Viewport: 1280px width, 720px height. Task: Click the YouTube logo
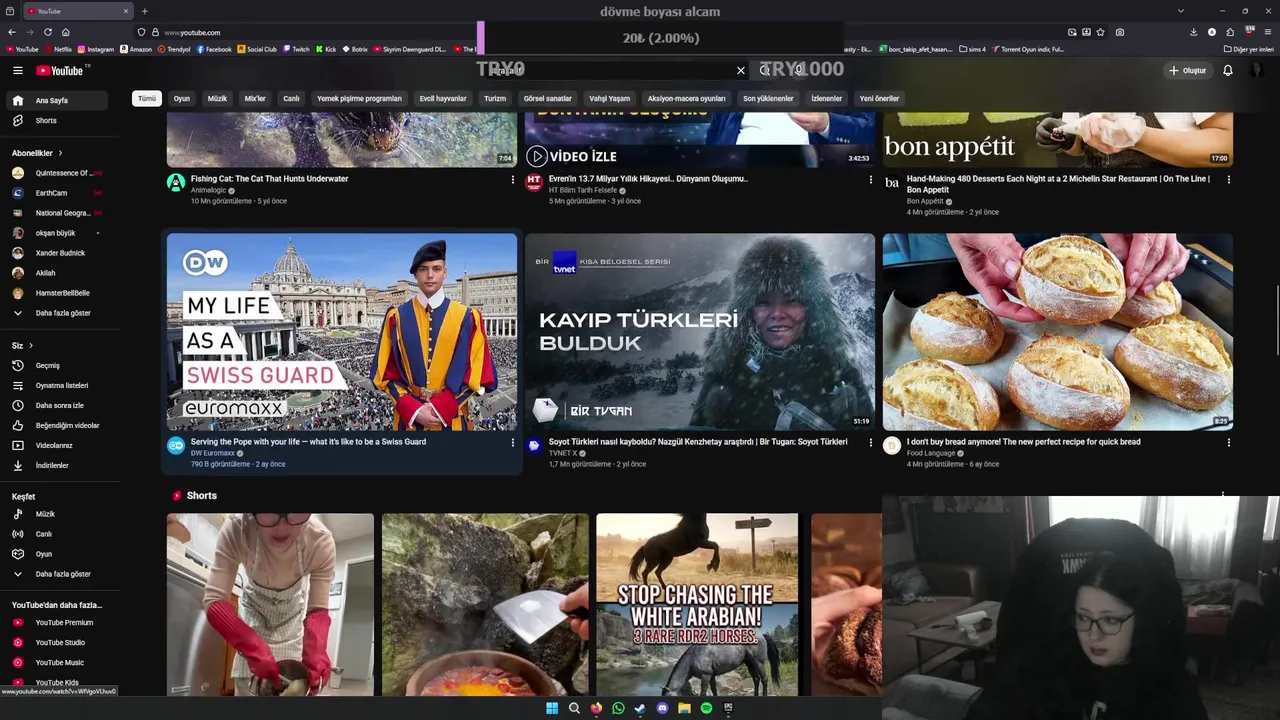tap(60, 70)
